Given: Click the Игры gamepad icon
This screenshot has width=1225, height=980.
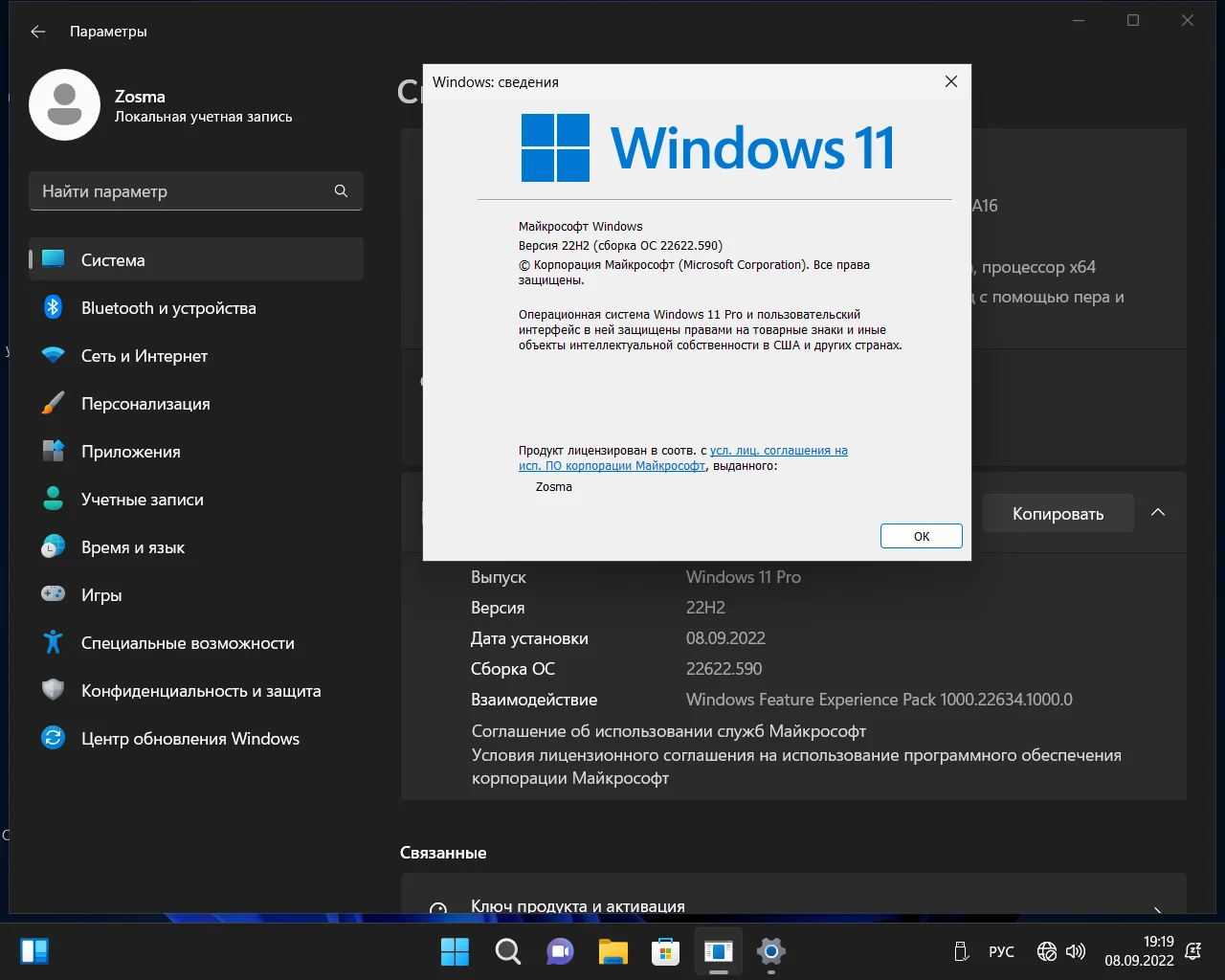Looking at the screenshot, I should point(54,594).
